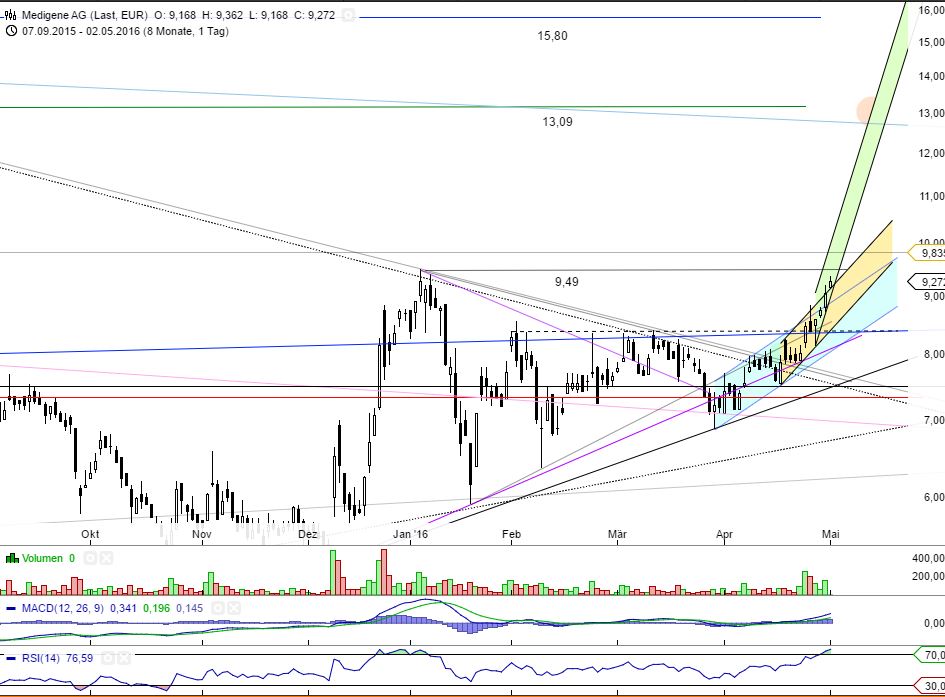Image resolution: width=945 pixels, height=697 pixels.
Task: Open the gray settings icon right of the OHLC values
Action: (x=348, y=14)
